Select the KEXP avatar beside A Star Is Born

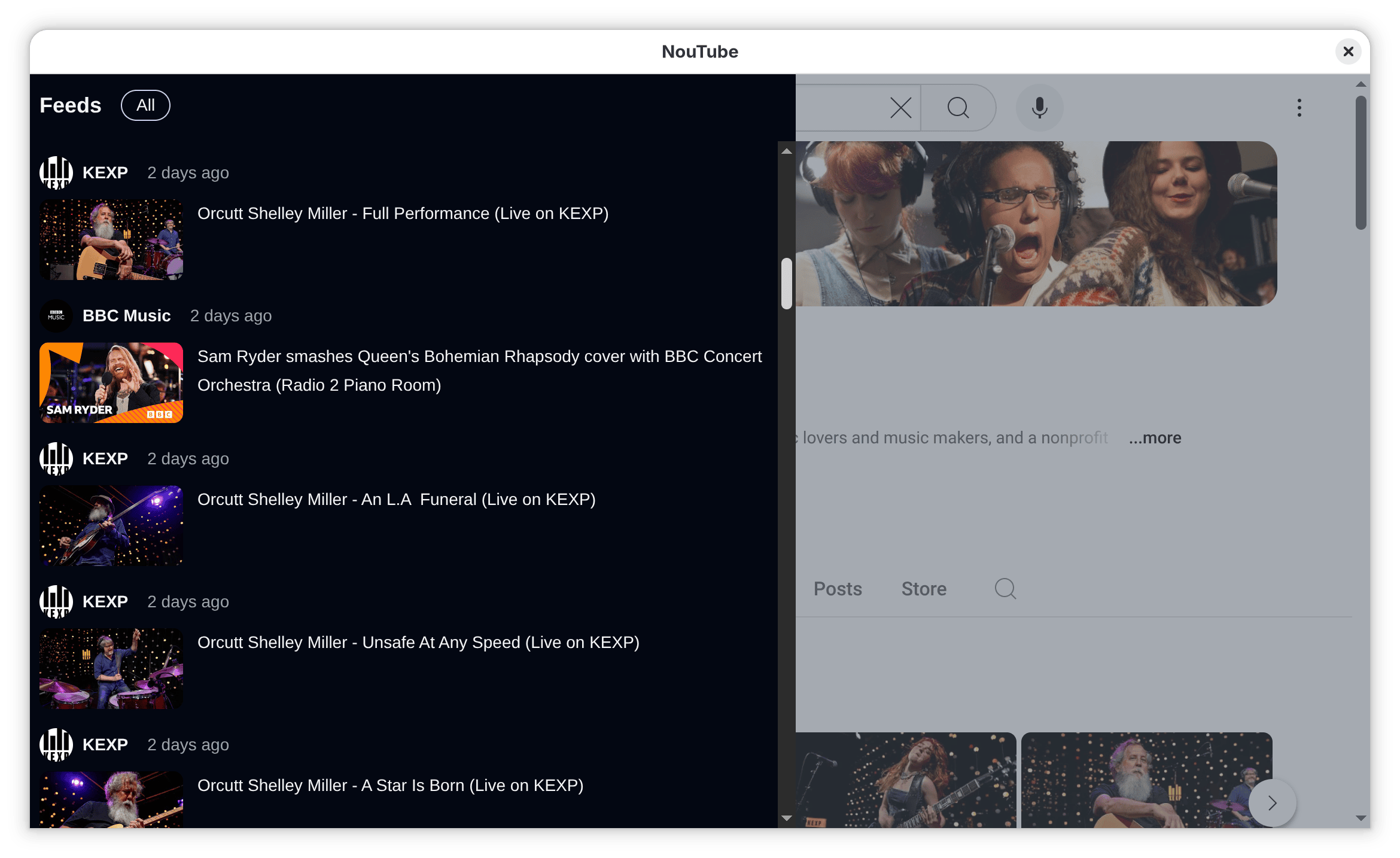56,745
